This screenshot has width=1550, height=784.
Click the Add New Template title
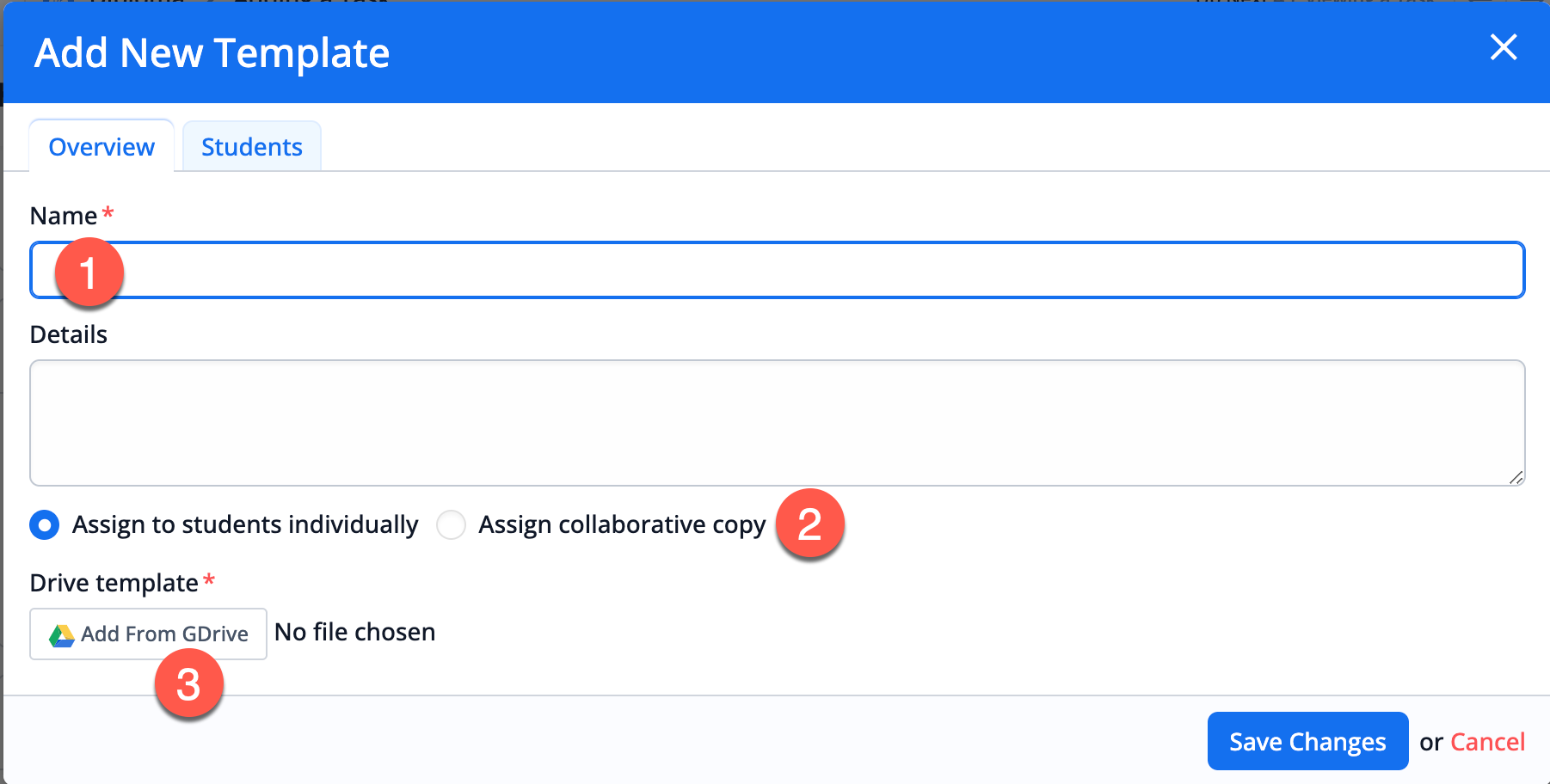212,53
